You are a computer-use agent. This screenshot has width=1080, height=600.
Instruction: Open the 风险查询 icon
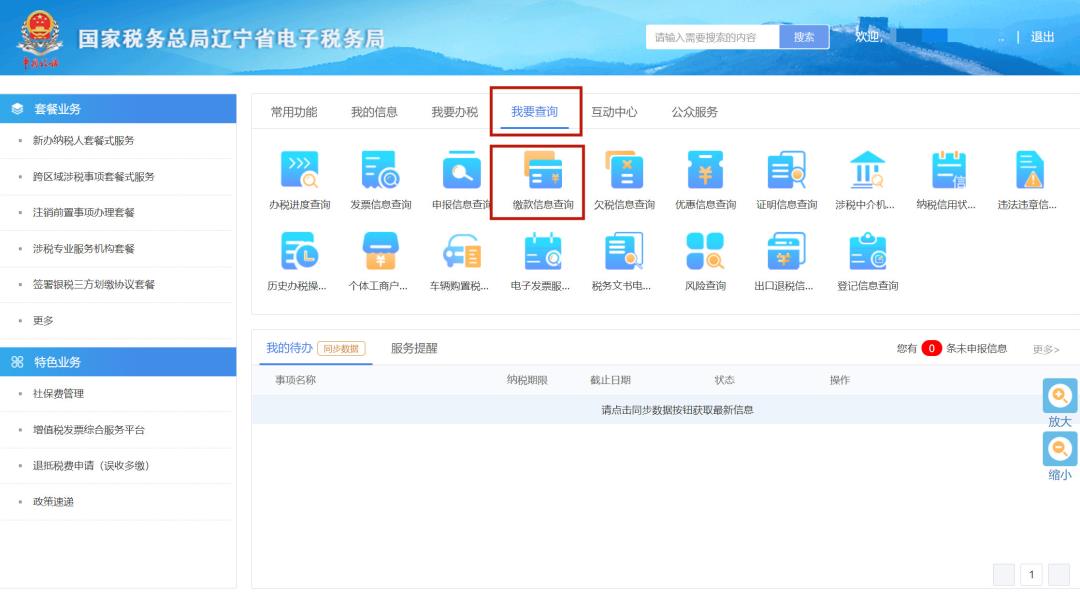(705, 252)
